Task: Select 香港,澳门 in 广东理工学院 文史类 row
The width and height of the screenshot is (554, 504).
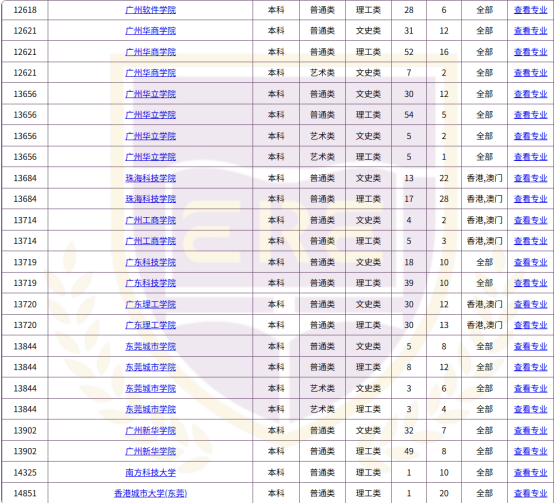Action: 484,304
